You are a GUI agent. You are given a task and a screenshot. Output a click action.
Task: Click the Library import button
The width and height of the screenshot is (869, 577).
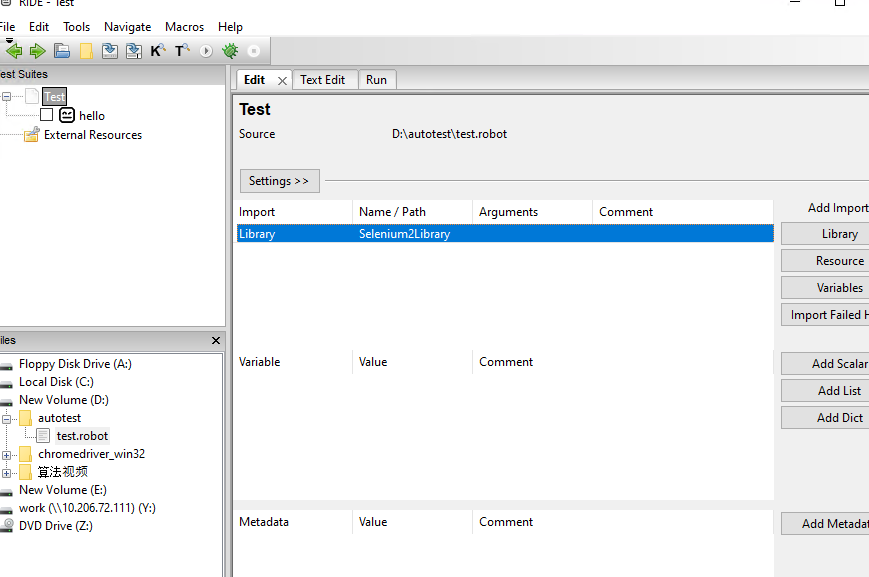click(x=825, y=234)
